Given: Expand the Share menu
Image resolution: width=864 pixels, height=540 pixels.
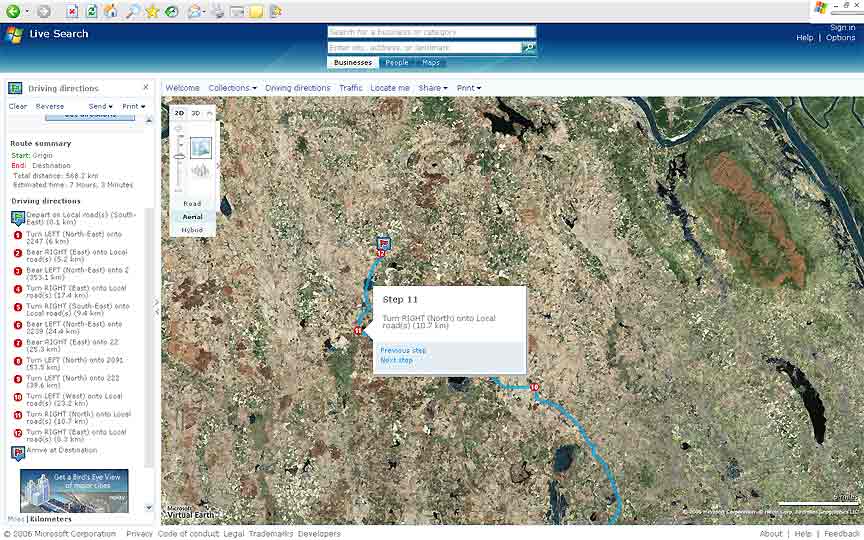Looking at the screenshot, I should pyautogui.click(x=433, y=88).
